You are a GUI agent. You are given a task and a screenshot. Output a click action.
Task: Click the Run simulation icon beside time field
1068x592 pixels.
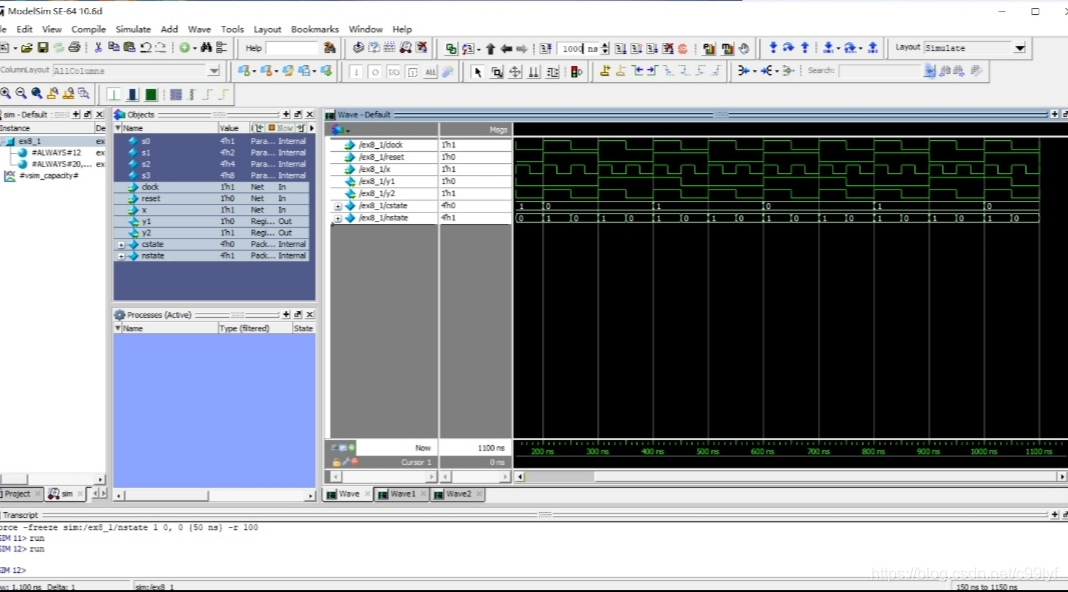(621, 48)
